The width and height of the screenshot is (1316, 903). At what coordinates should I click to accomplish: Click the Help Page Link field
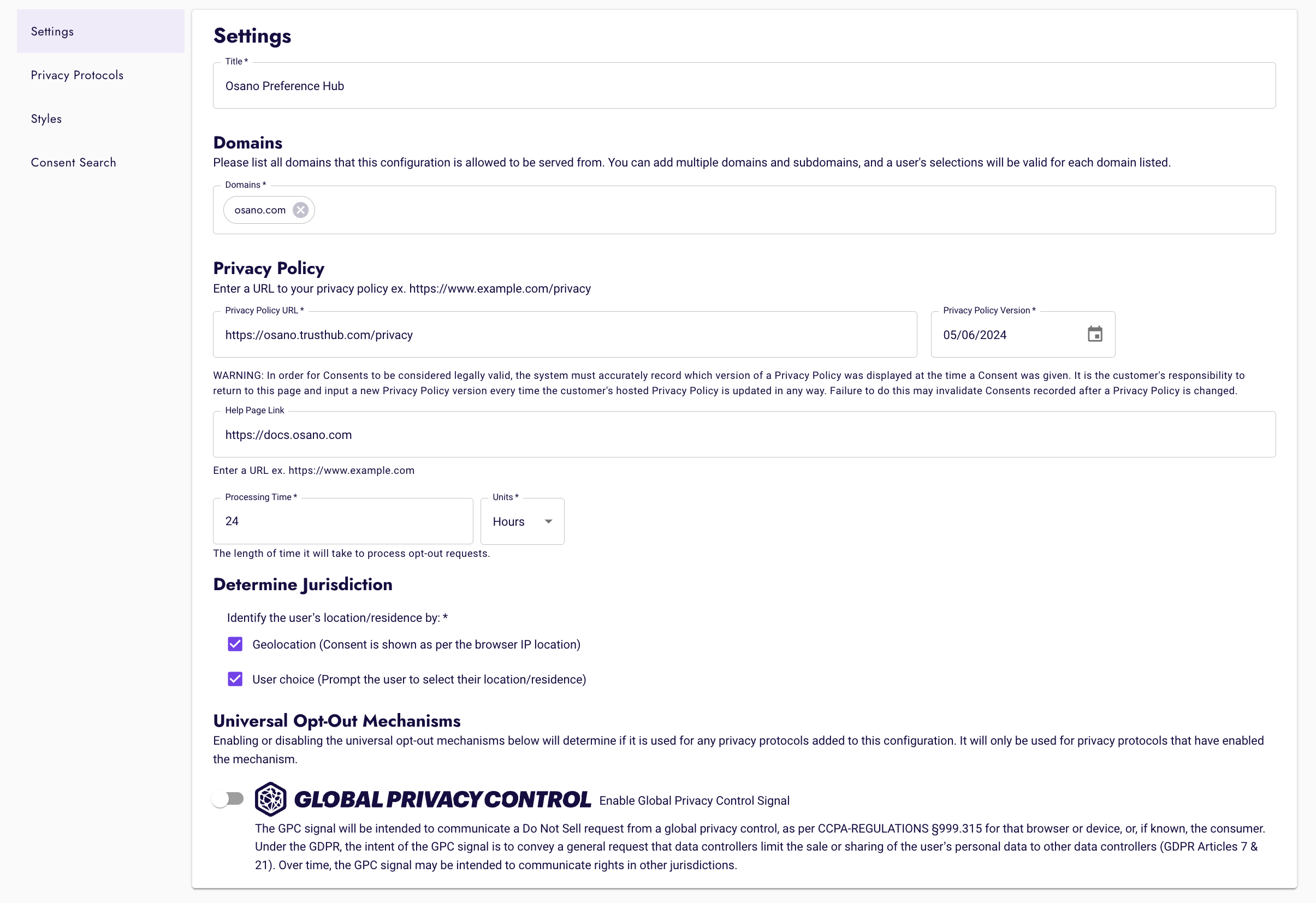pos(744,435)
